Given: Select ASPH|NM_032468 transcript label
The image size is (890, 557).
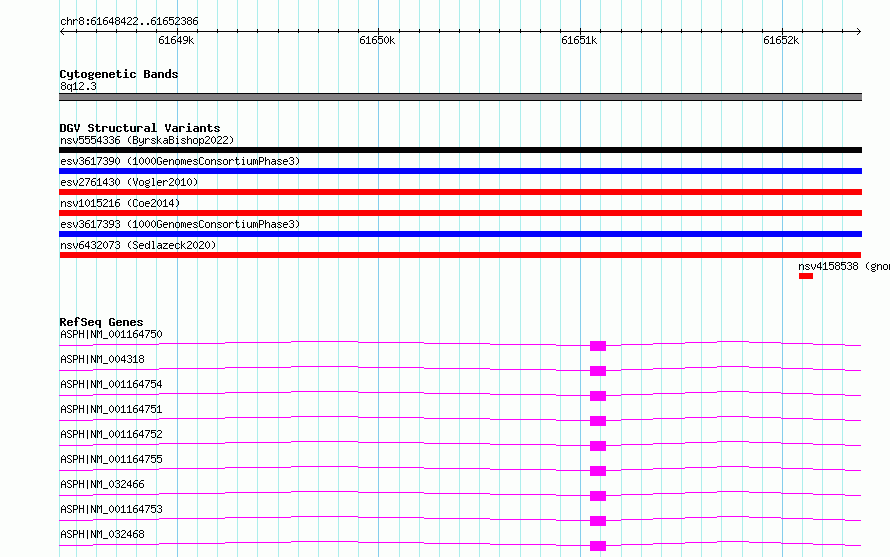Looking at the screenshot, I should coord(102,534).
